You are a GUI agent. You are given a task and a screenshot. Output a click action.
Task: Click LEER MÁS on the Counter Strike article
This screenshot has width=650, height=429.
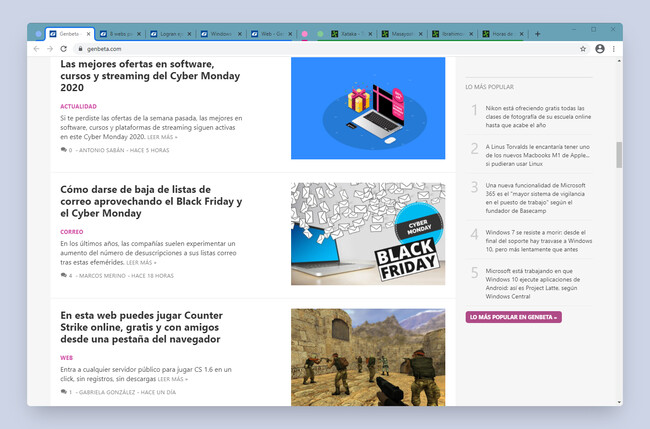172,379
